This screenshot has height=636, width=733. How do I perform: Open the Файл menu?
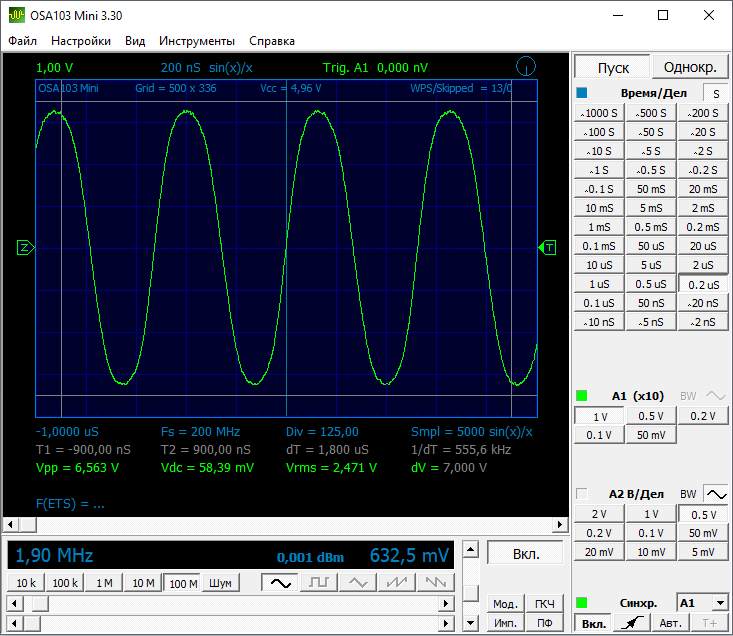tap(22, 41)
